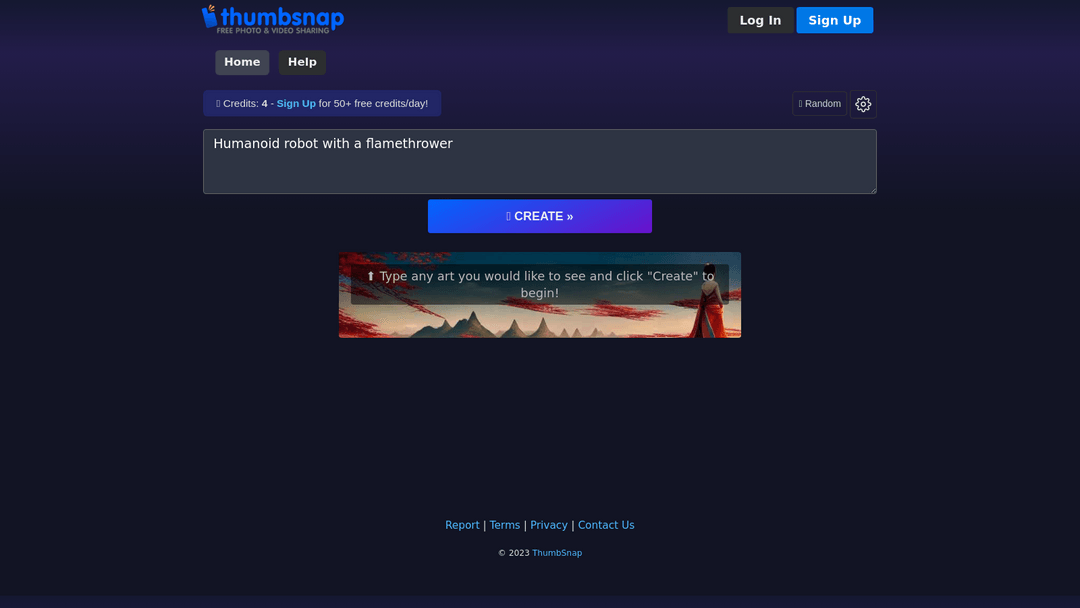The image size is (1080, 608).
Task: Click the sample art banner image
Action: pos(540,295)
